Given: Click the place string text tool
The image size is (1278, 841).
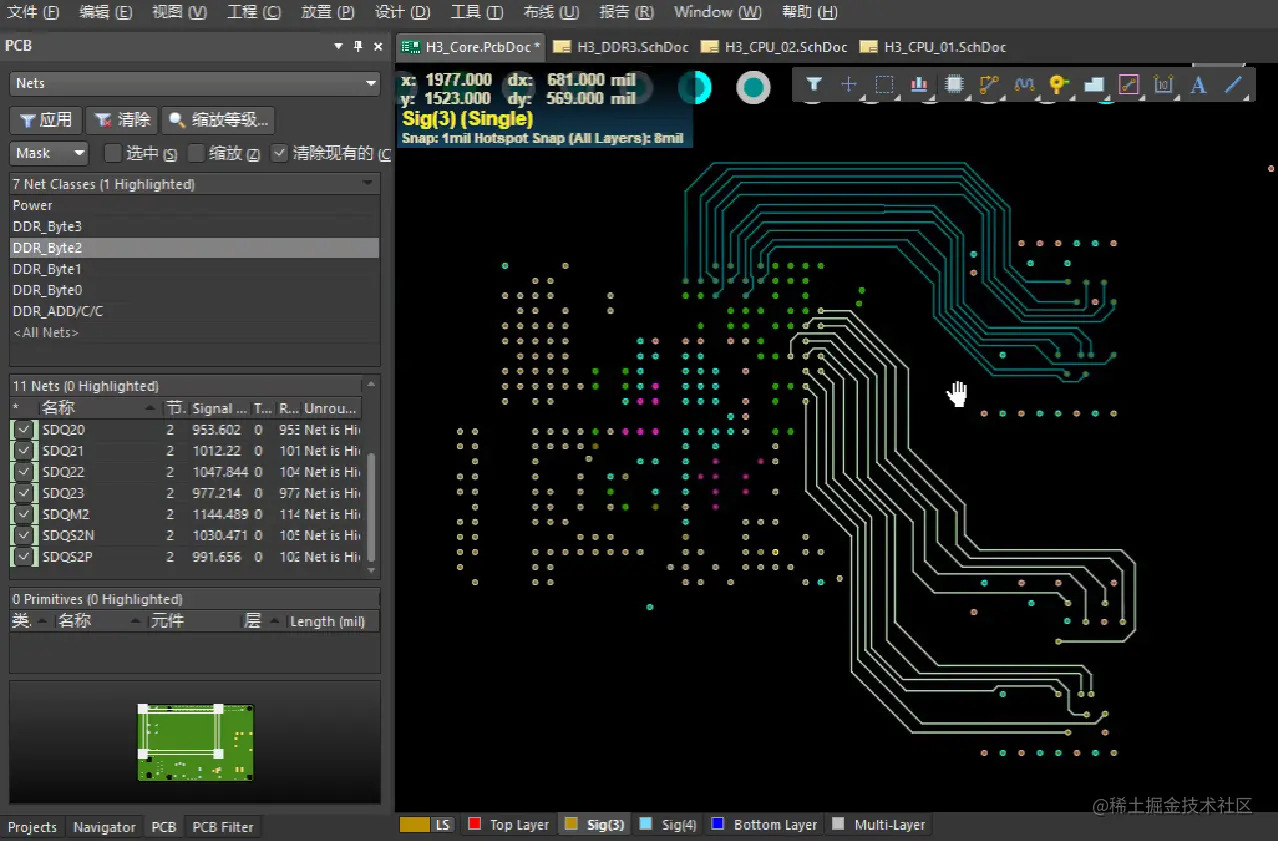Looking at the screenshot, I should coord(1198,85).
